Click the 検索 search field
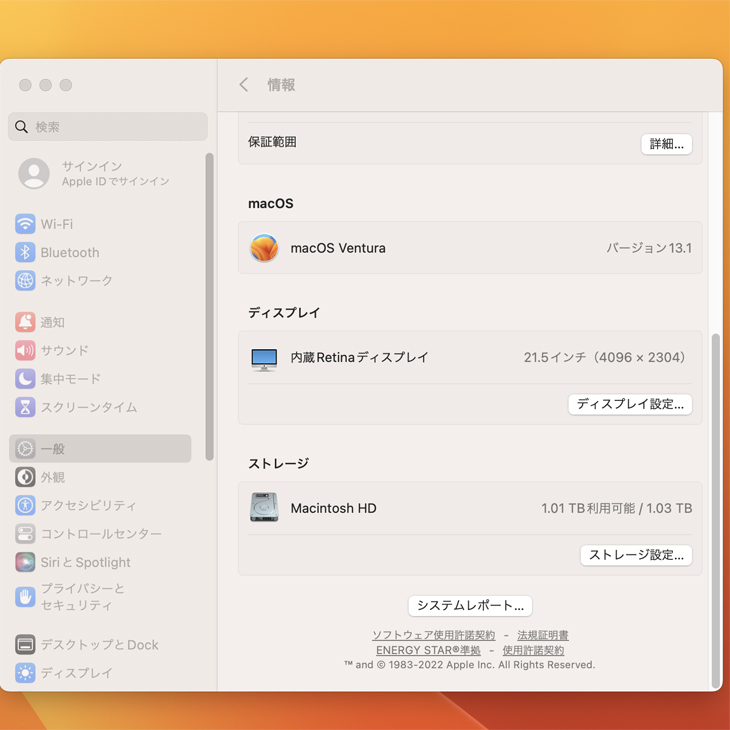 tap(108, 127)
